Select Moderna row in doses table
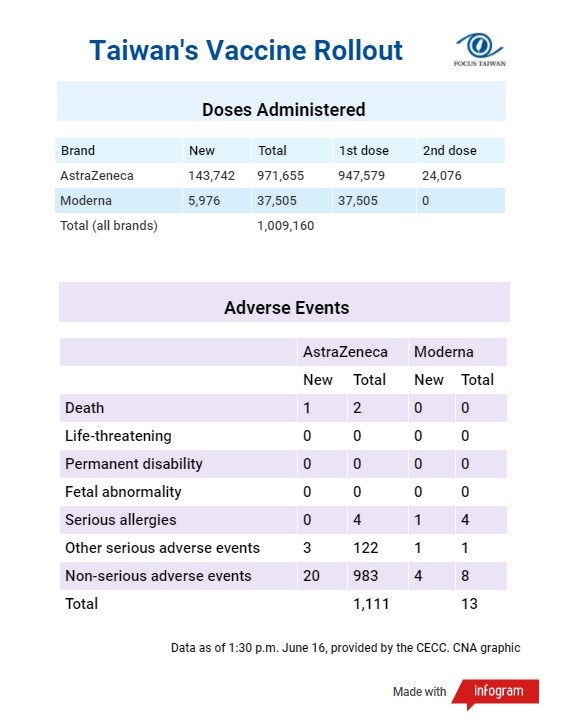 click(280, 200)
